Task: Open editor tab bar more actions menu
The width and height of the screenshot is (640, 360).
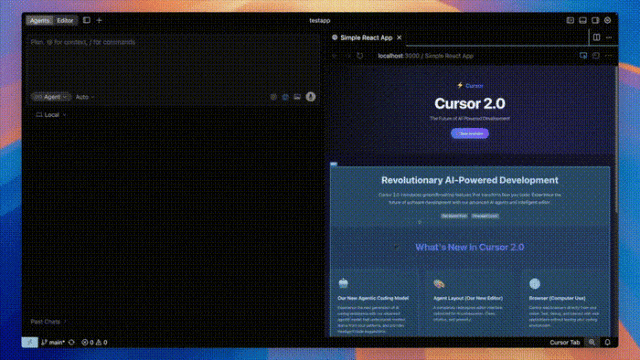Action: pos(609,38)
